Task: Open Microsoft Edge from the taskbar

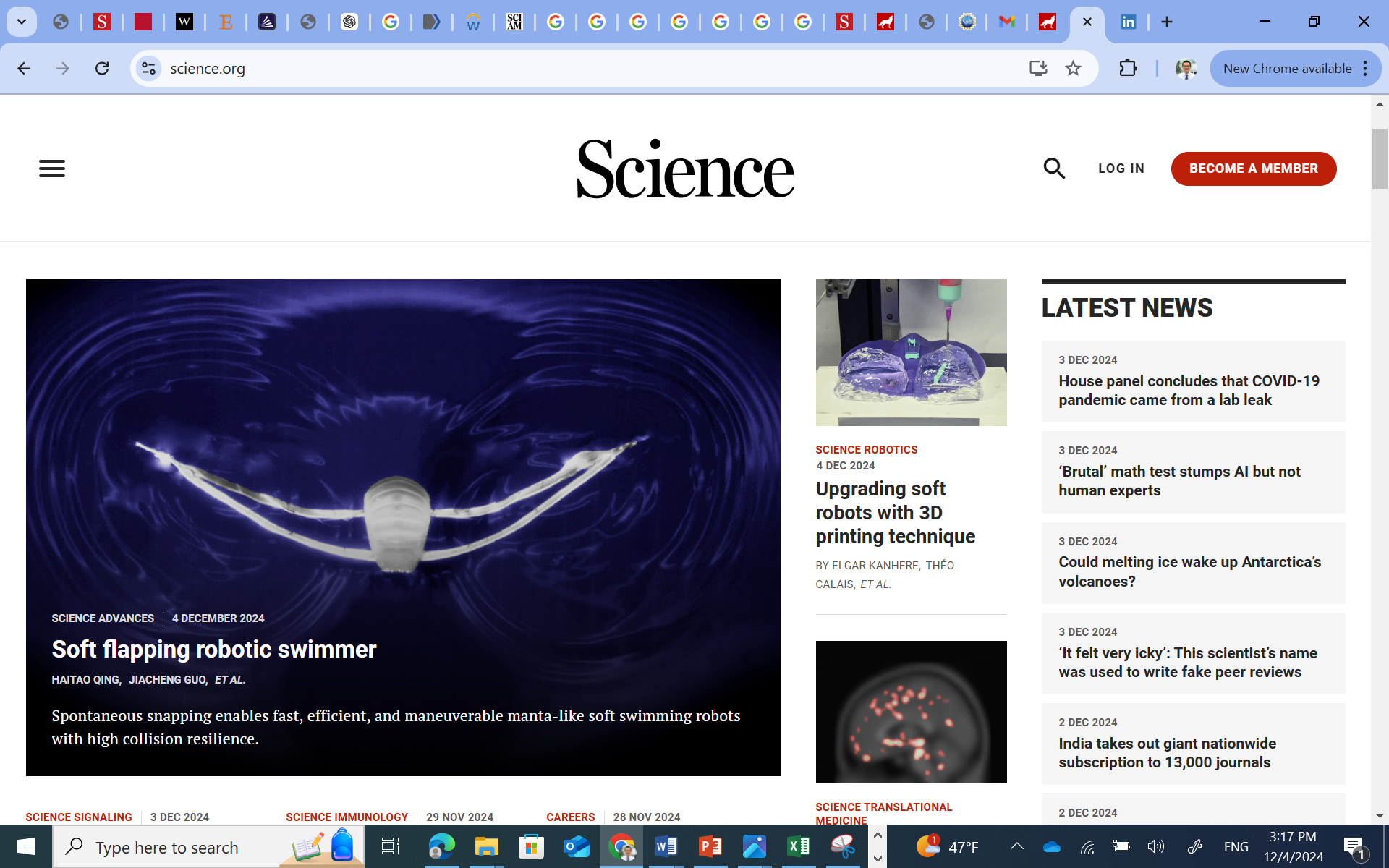Action: click(441, 846)
